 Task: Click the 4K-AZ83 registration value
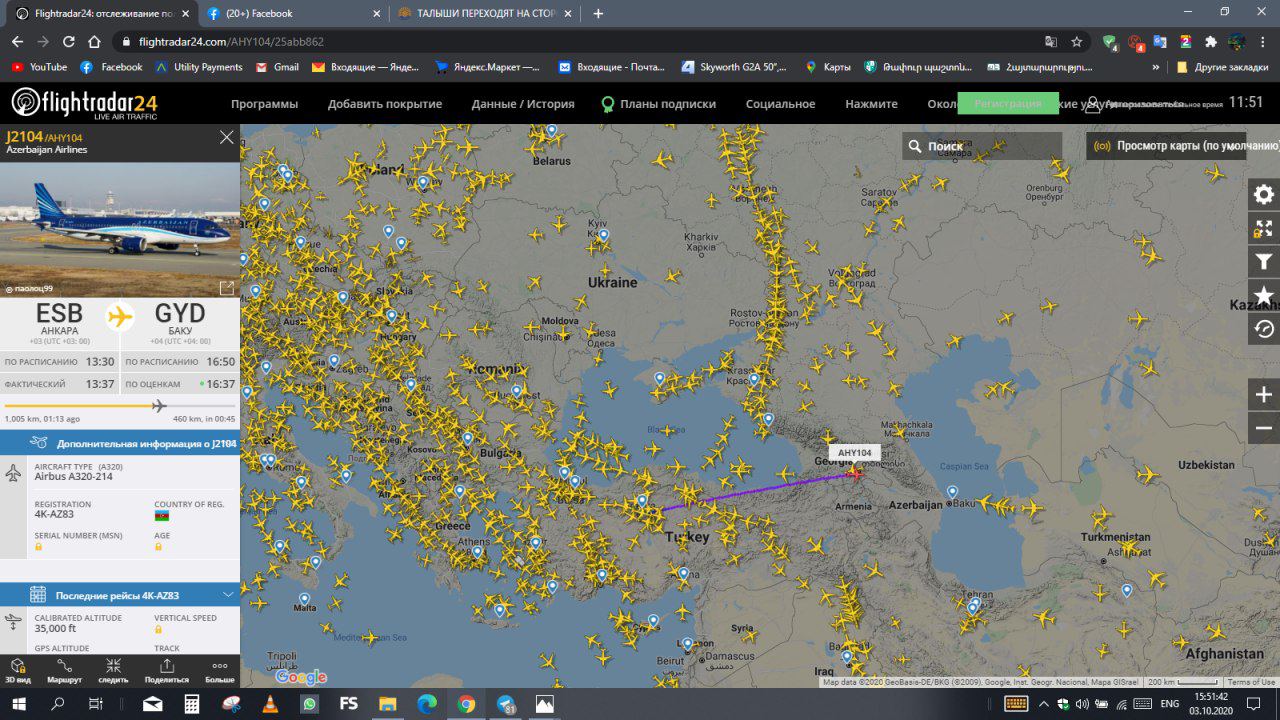[54, 514]
